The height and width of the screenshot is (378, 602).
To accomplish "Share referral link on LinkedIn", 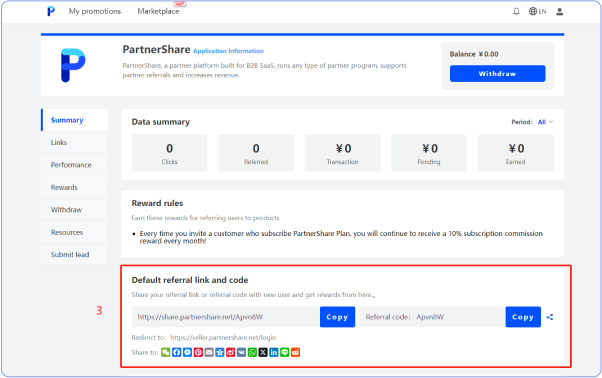I will click(x=274, y=352).
